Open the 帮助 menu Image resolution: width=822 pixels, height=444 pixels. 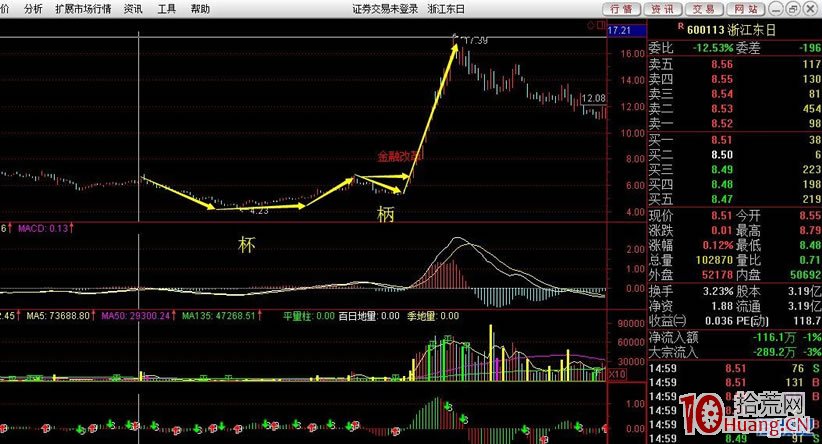(x=200, y=9)
